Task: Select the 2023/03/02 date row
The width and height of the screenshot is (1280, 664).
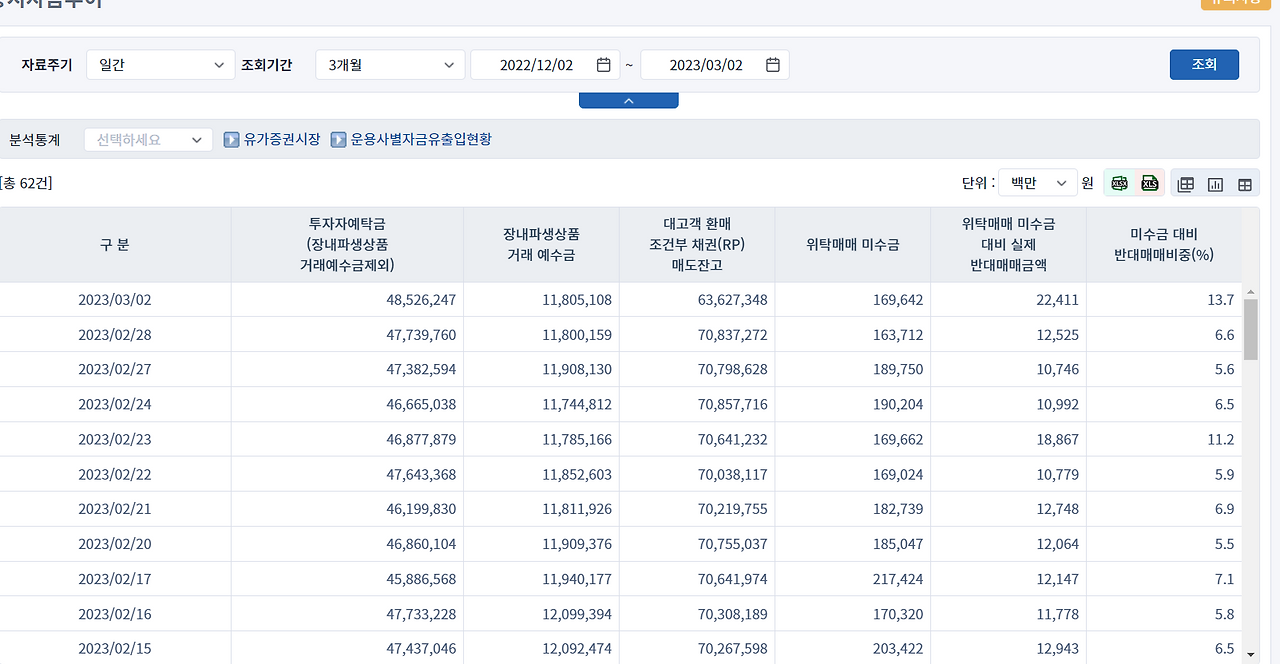Action: pyautogui.click(x=621, y=300)
